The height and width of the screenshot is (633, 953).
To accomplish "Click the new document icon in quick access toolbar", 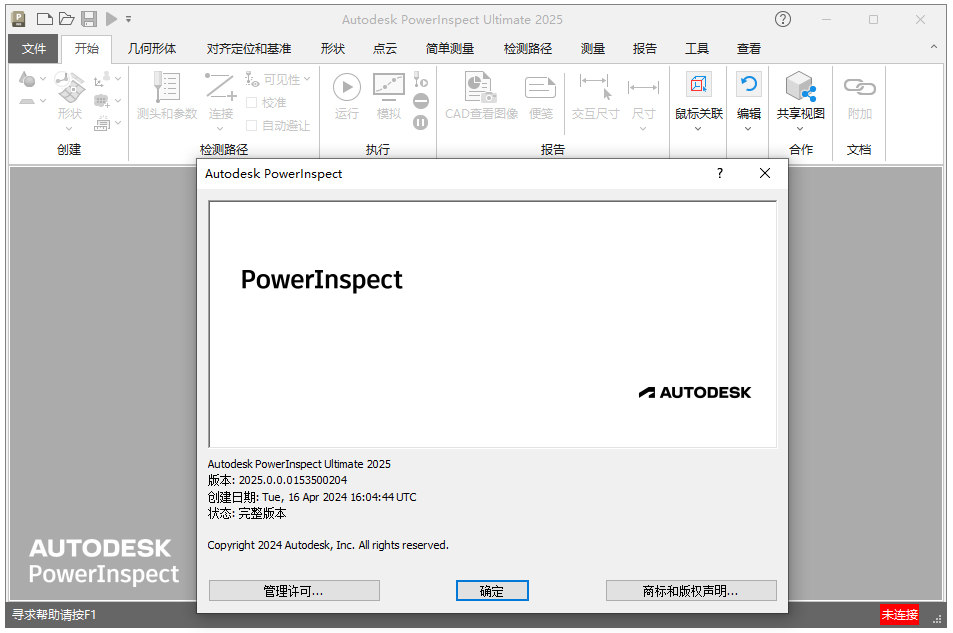I will 44,19.
